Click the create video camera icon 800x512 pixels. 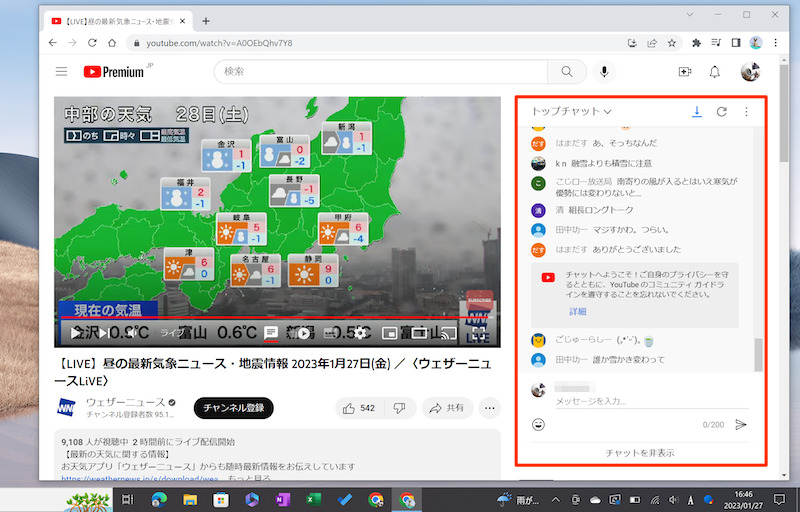(x=685, y=72)
